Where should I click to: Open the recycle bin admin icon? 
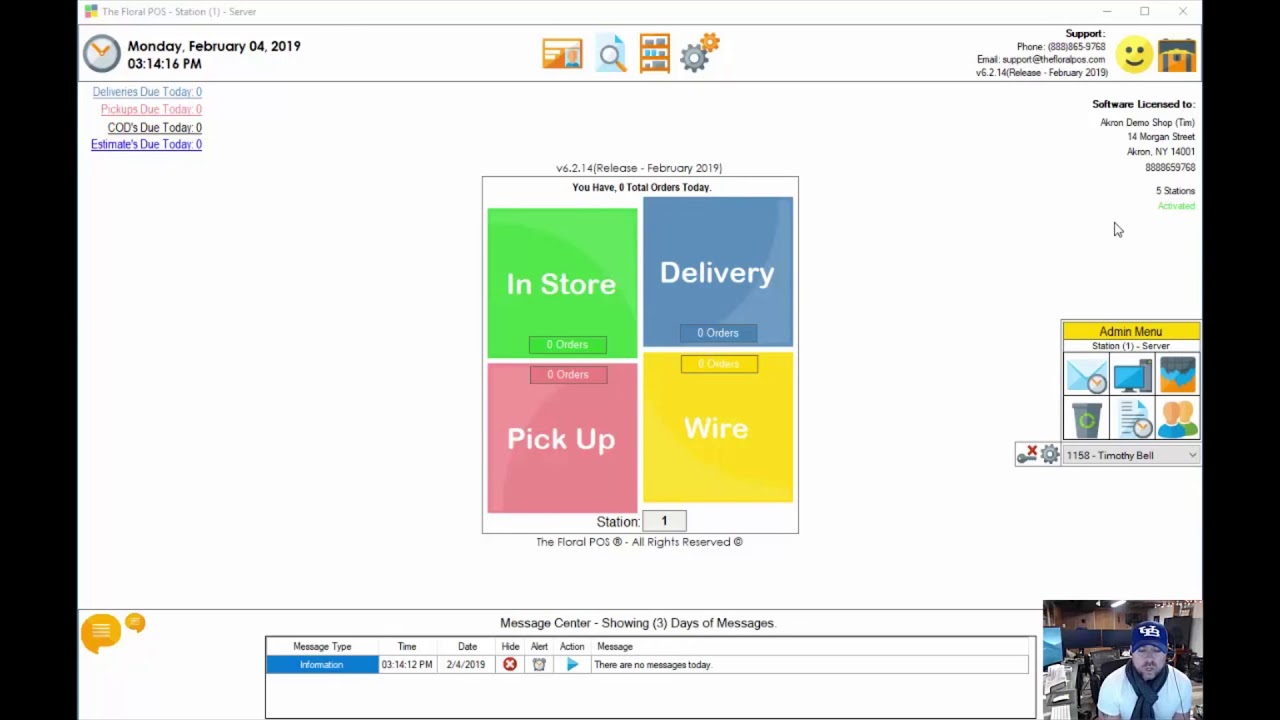(1086, 418)
